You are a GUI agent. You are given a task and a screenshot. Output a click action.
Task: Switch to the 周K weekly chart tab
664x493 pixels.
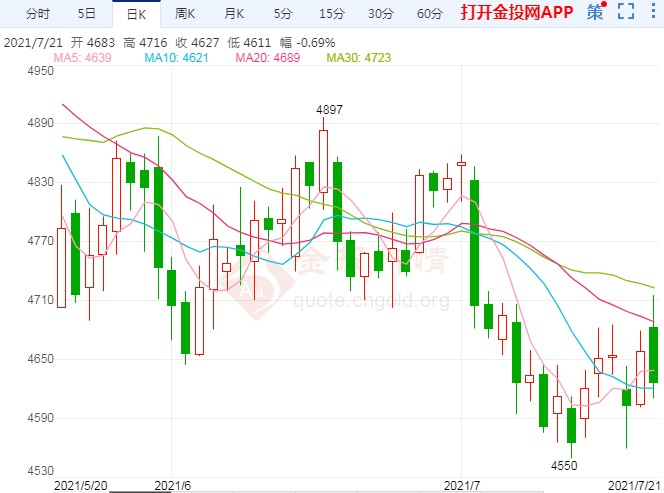185,14
